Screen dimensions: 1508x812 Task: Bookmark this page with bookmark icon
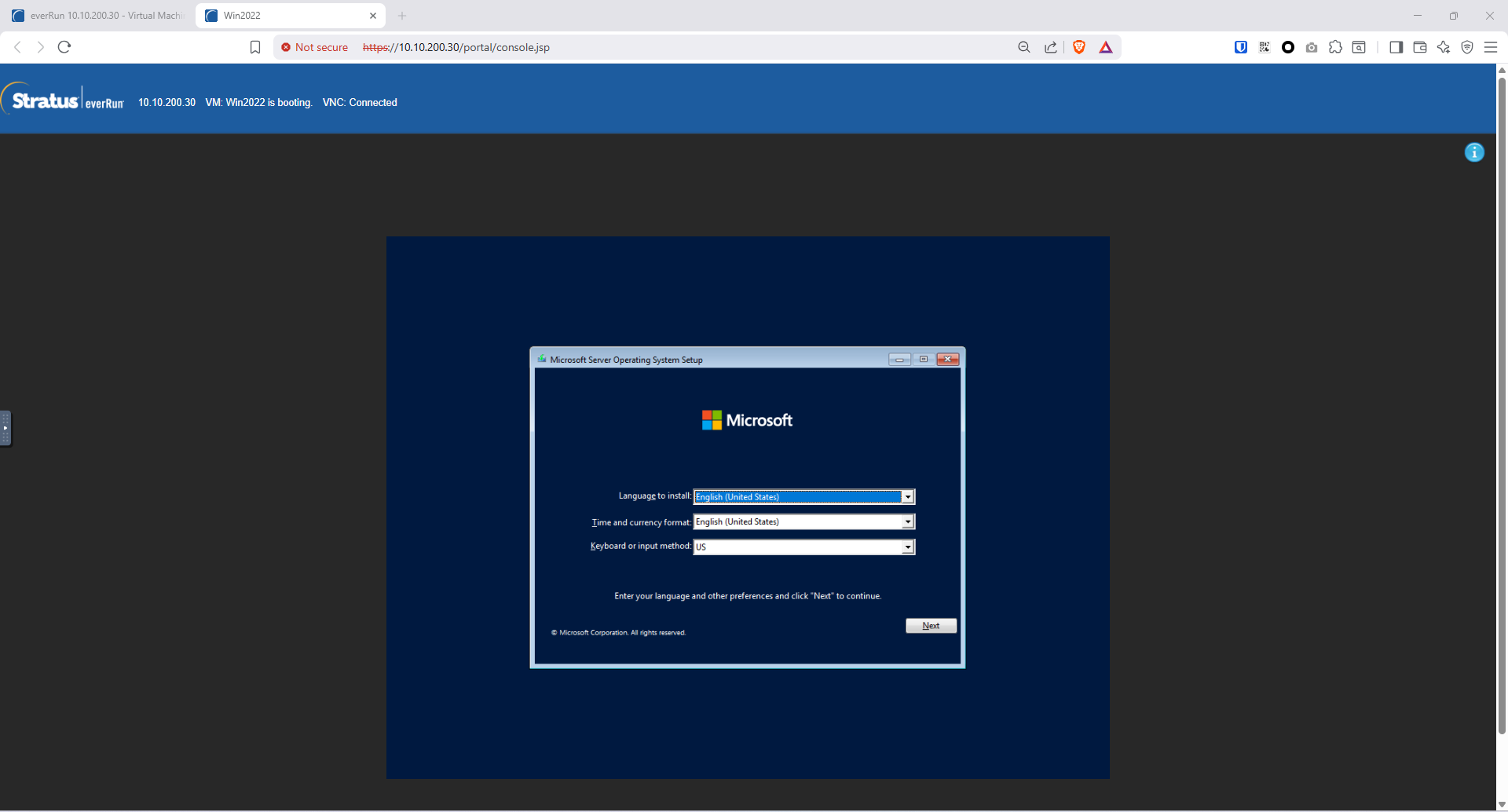click(x=255, y=47)
